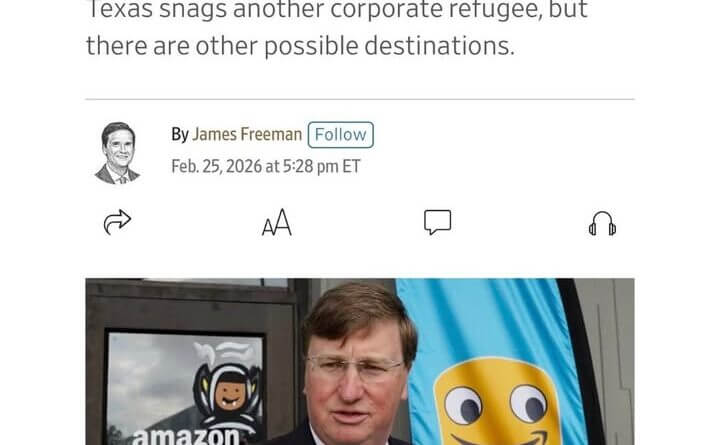720x445 pixels.
Task: Open the lead article photo
Action: click(x=360, y=361)
